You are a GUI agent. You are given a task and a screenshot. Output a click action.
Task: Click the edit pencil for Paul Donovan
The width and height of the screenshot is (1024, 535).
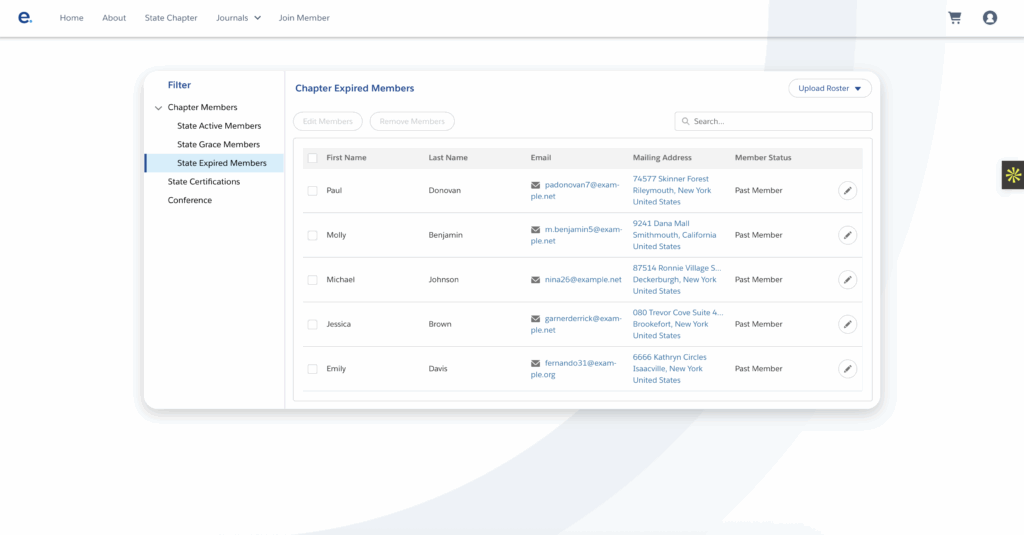847,190
